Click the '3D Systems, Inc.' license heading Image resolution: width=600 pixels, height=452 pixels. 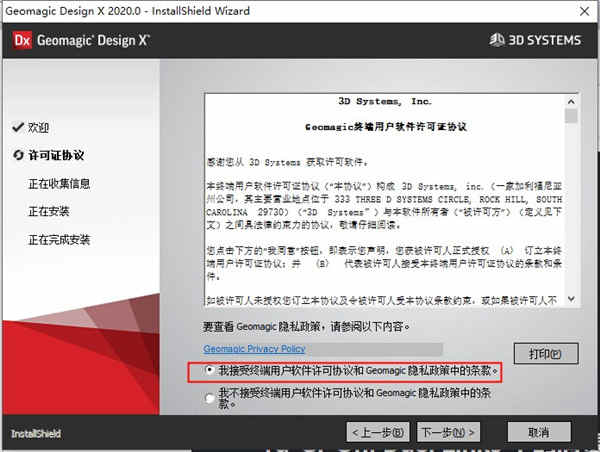385,101
